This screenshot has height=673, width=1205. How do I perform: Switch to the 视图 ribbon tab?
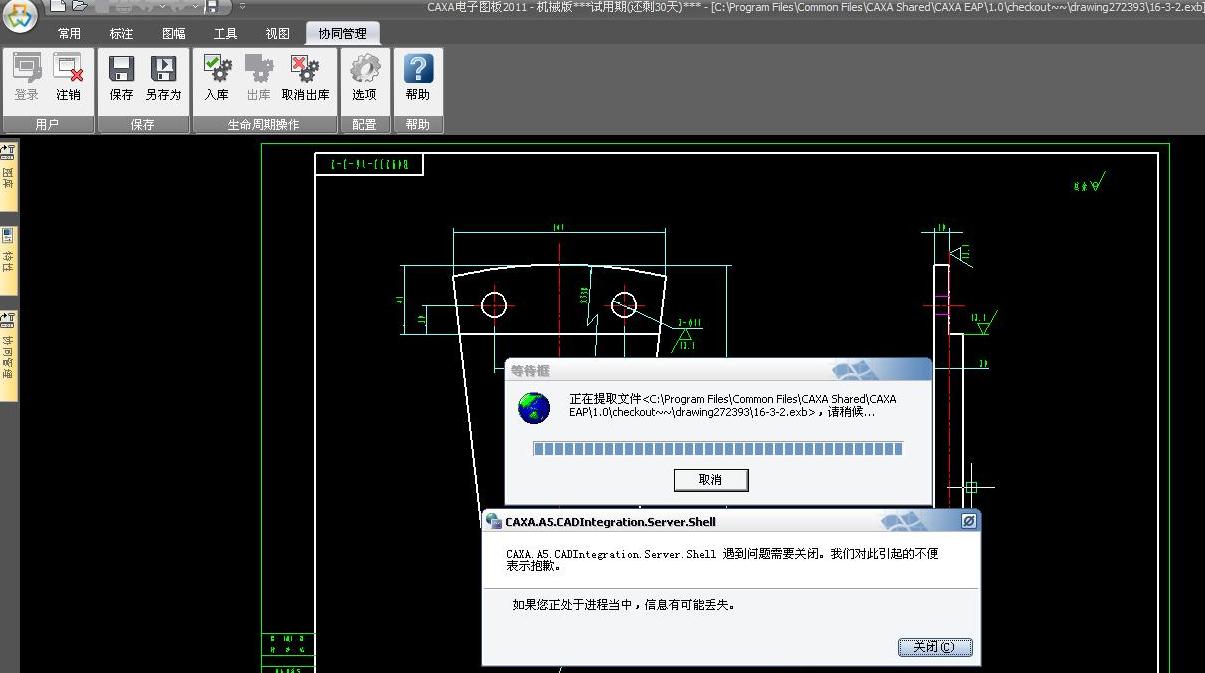point(278,34)
